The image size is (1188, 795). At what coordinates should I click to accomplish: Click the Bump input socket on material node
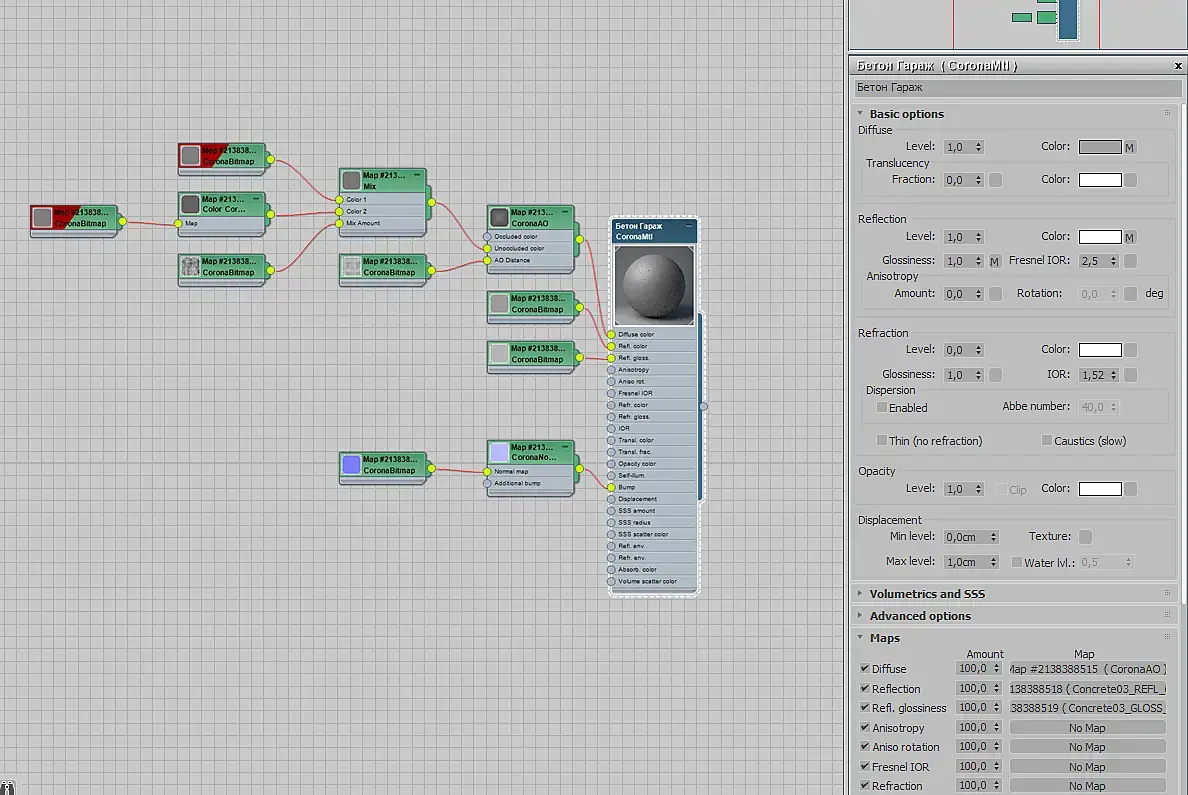[611, 487]
